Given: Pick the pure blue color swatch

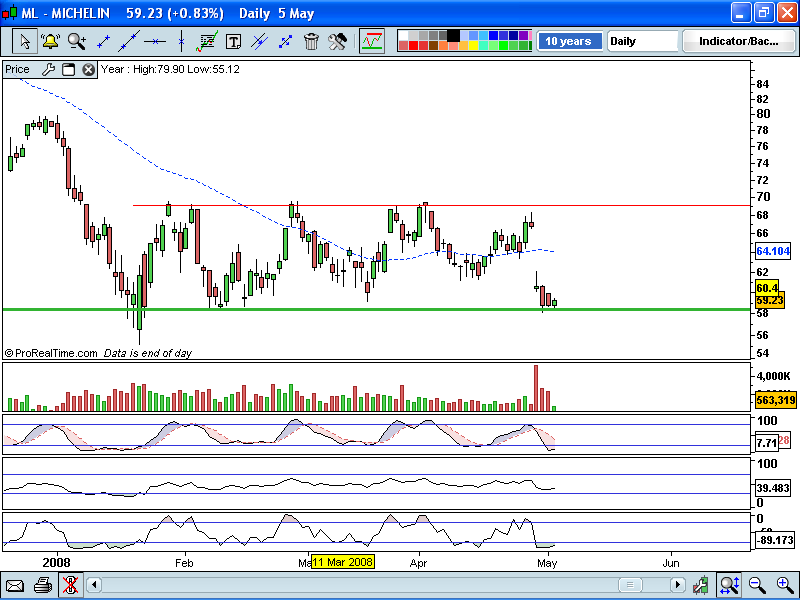Looking at the screenshot, I should 493,35.
